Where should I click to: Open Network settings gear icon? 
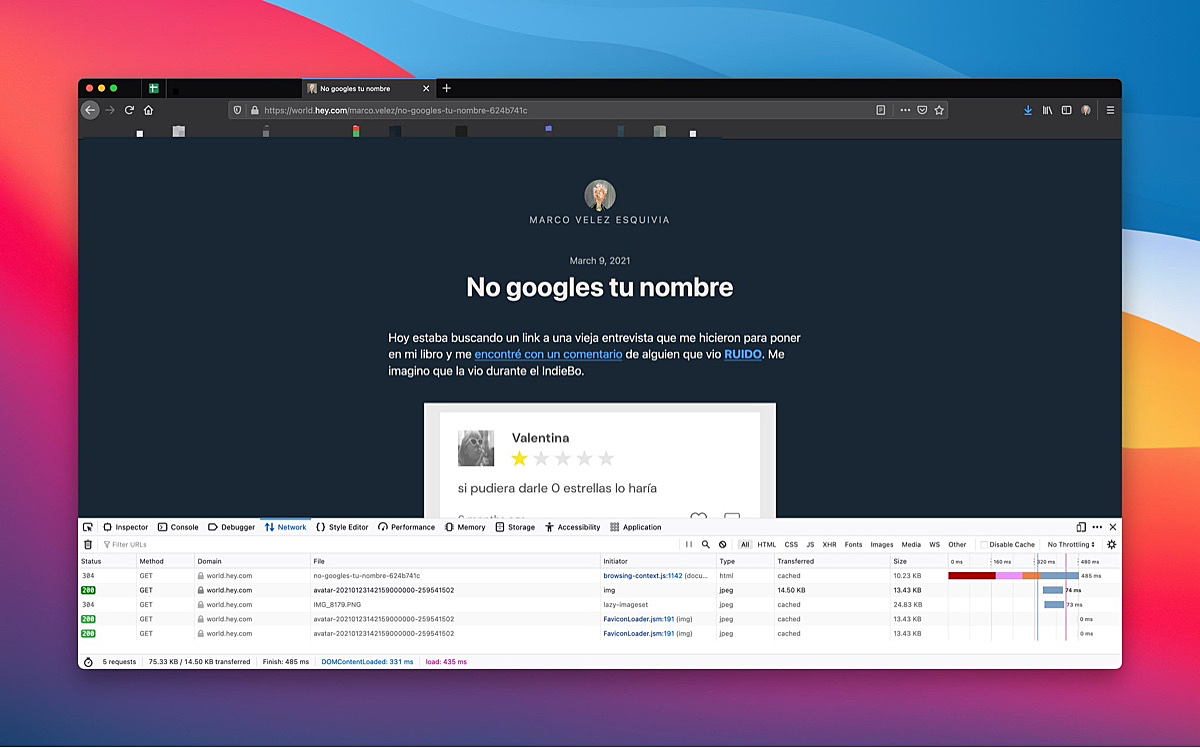point(1111,544)
